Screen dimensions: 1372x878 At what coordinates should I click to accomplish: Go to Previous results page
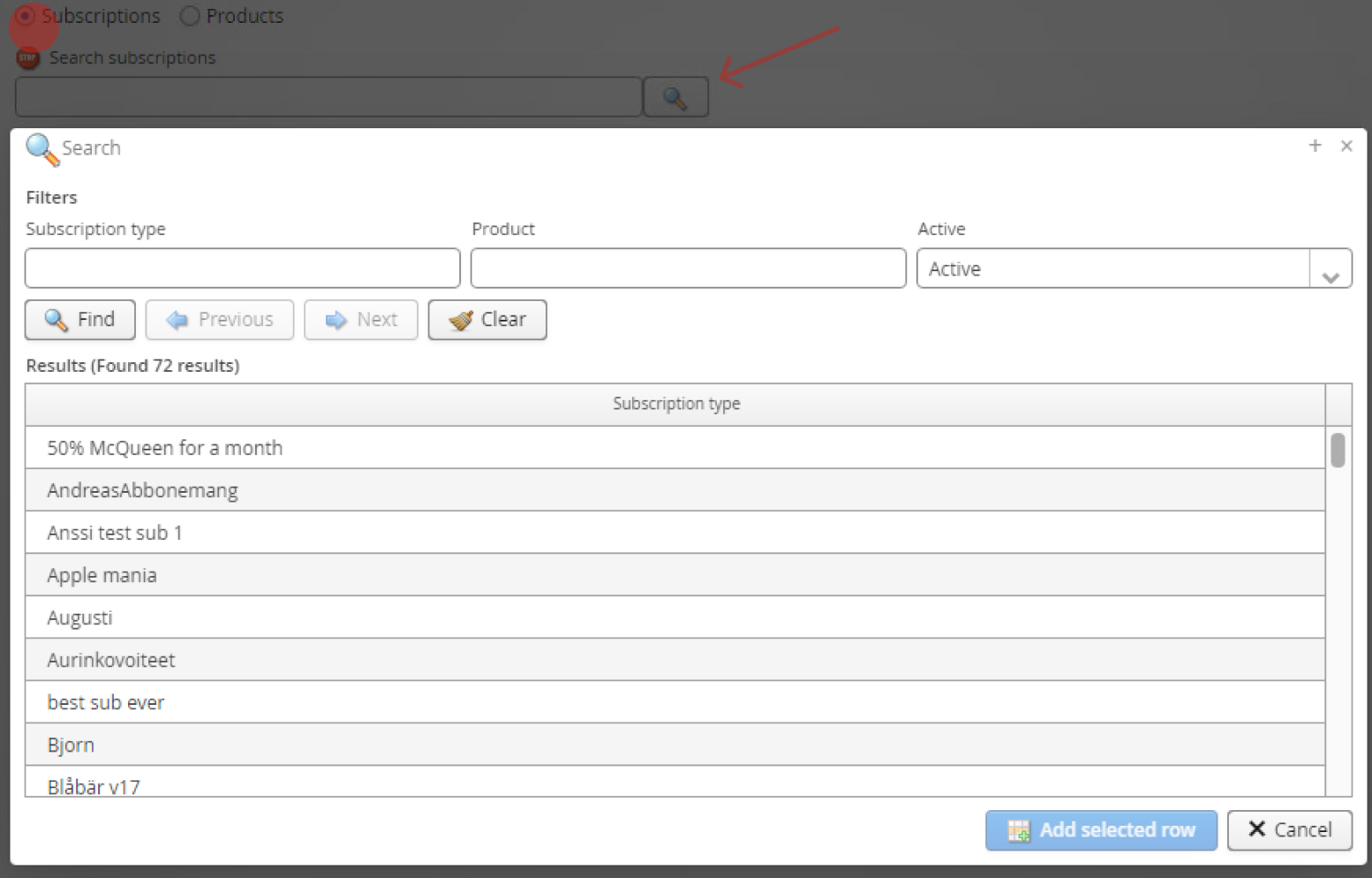pos(220,320)
